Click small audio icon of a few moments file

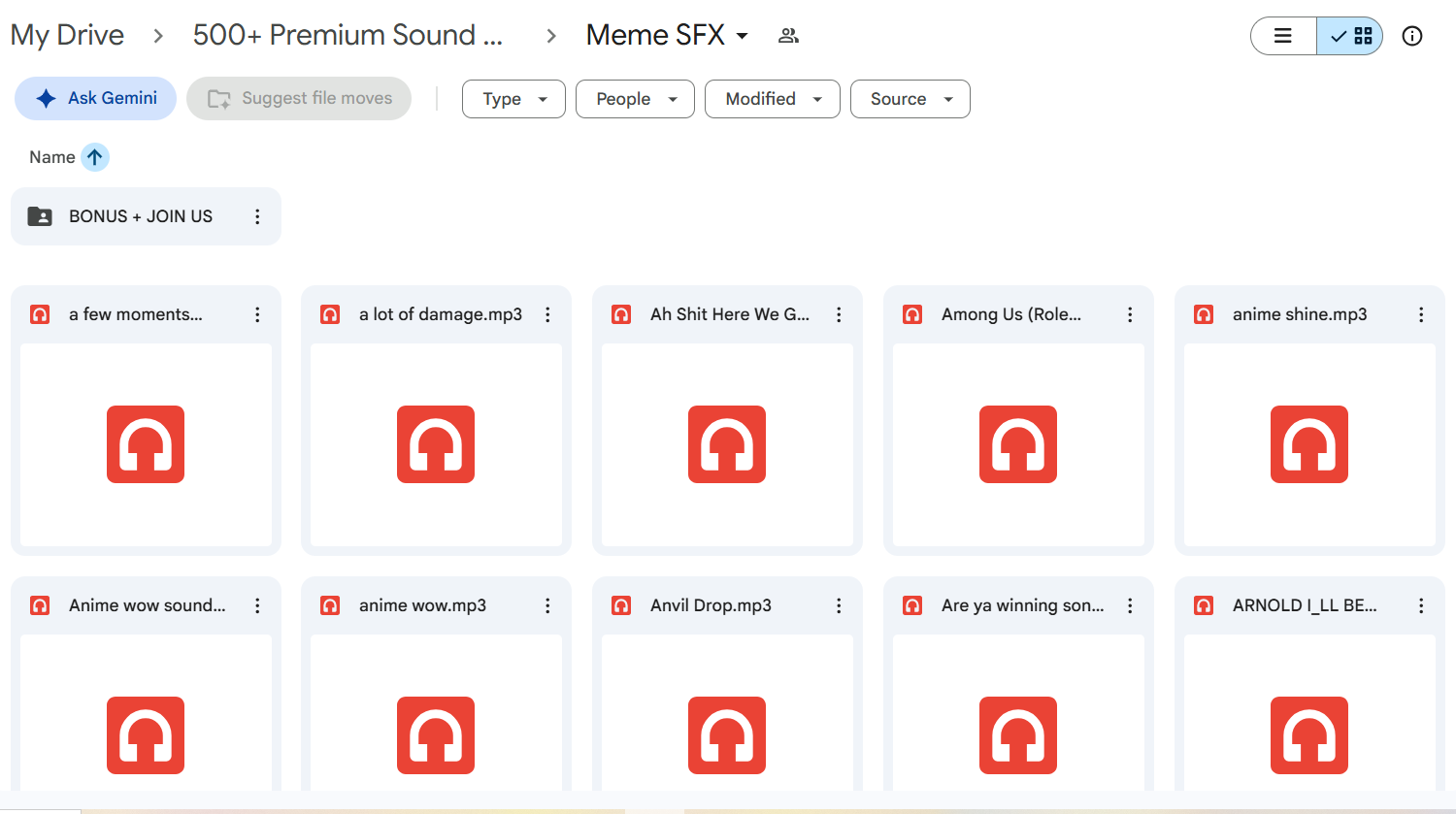click(x=40, y=314)
